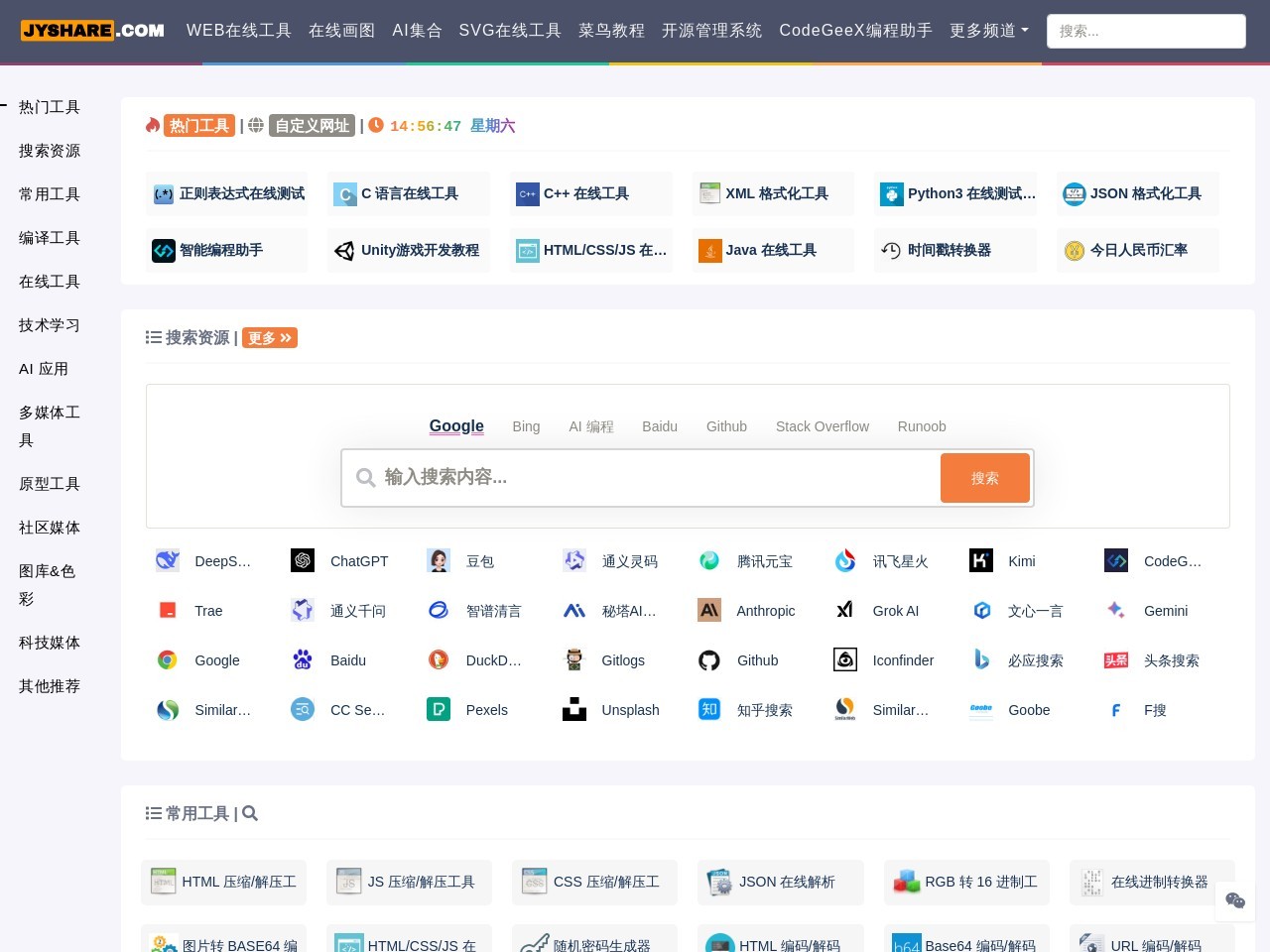Open C++ 在线工具 link
The height and width of the screenshot is (952, 1270).
click(591, 194)
